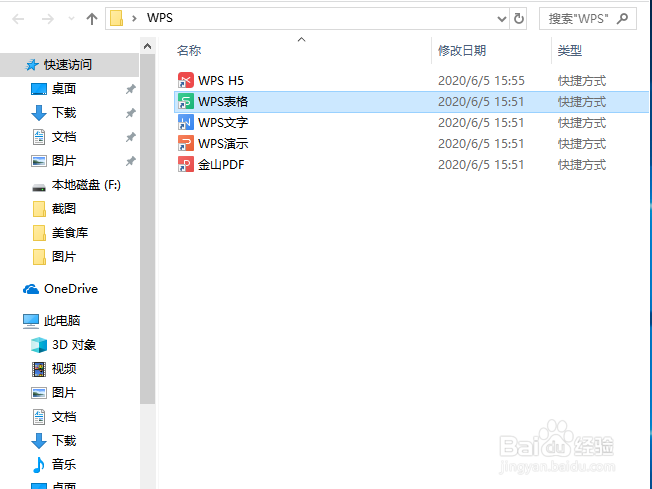This screenshot has width=652, height=489.
Task: Click the file name text 金山PDF
Action: 221,165
